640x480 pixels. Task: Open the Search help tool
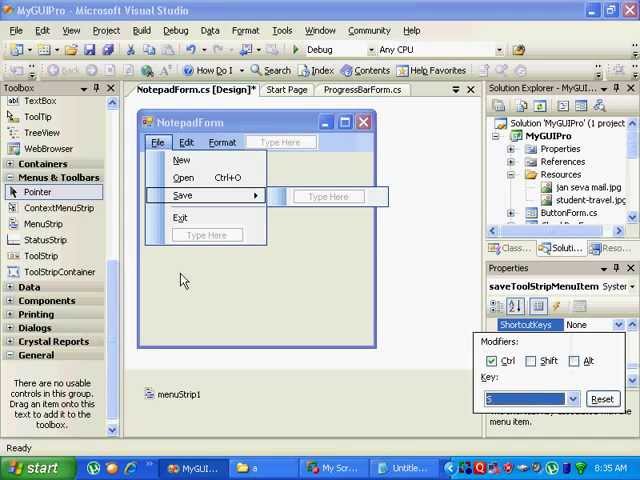(x=270, y=71)
